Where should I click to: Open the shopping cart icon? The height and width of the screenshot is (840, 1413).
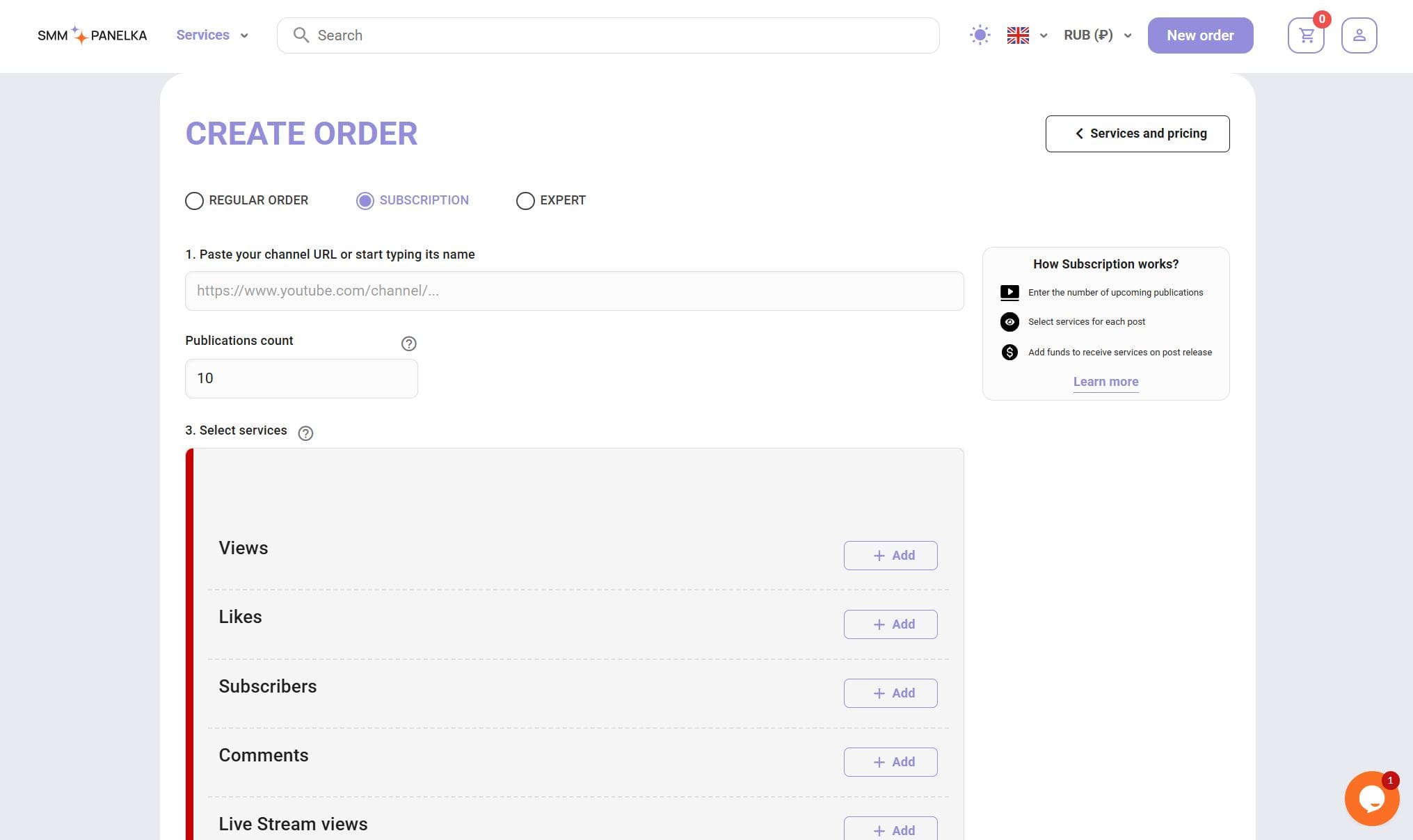(1306, 35)
